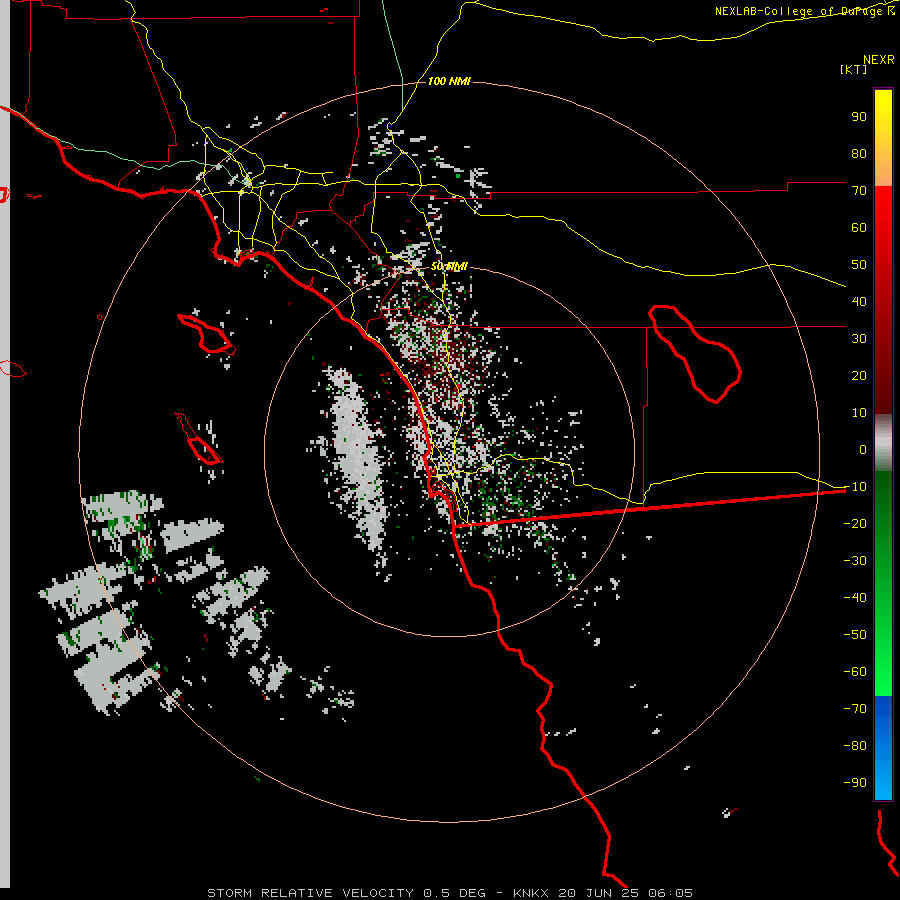Click the -20 value on the velocity scale
The height and width of the screenshot is (900, 900).
855,523
